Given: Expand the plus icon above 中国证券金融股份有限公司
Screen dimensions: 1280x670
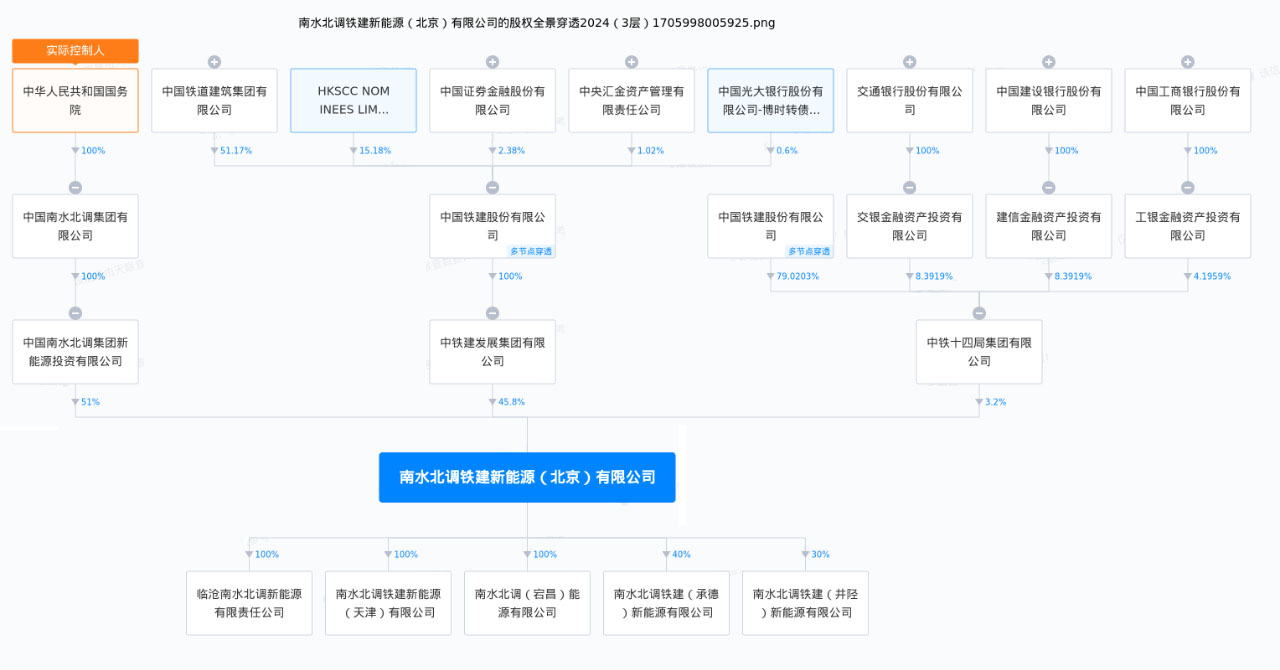Looking at the screenshot, I should pos(492,62).
